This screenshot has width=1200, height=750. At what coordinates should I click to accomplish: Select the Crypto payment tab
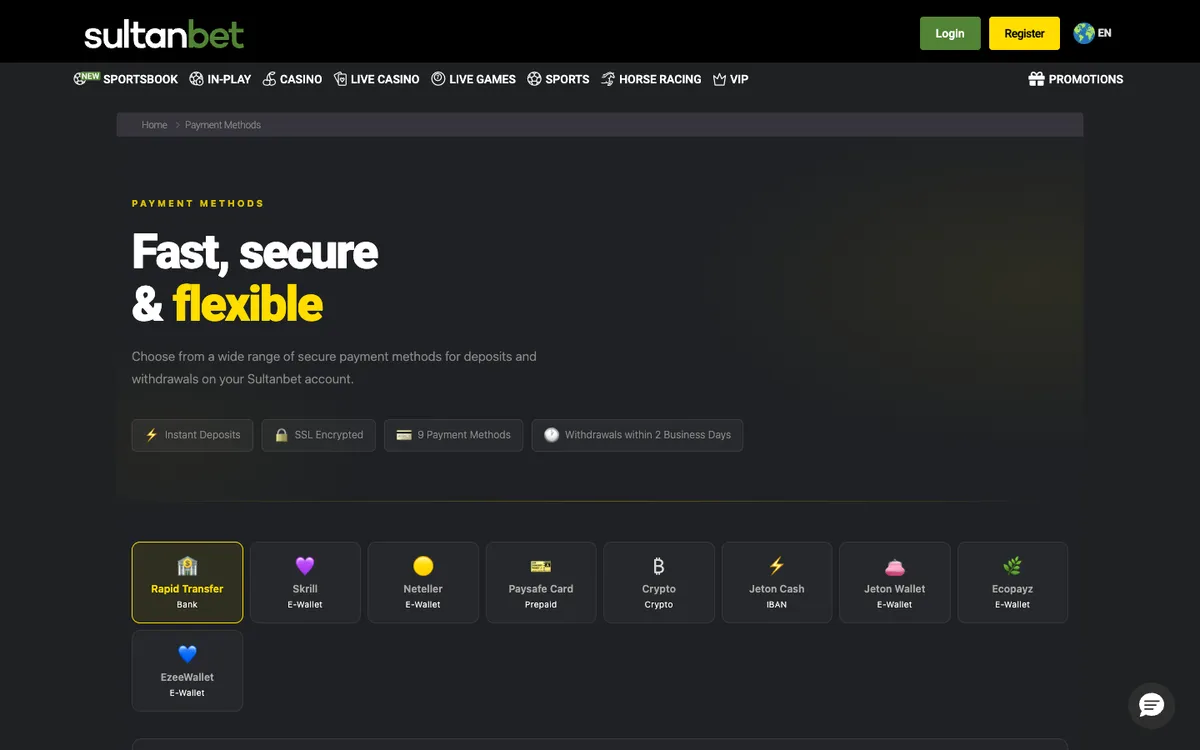coord(659,583)
